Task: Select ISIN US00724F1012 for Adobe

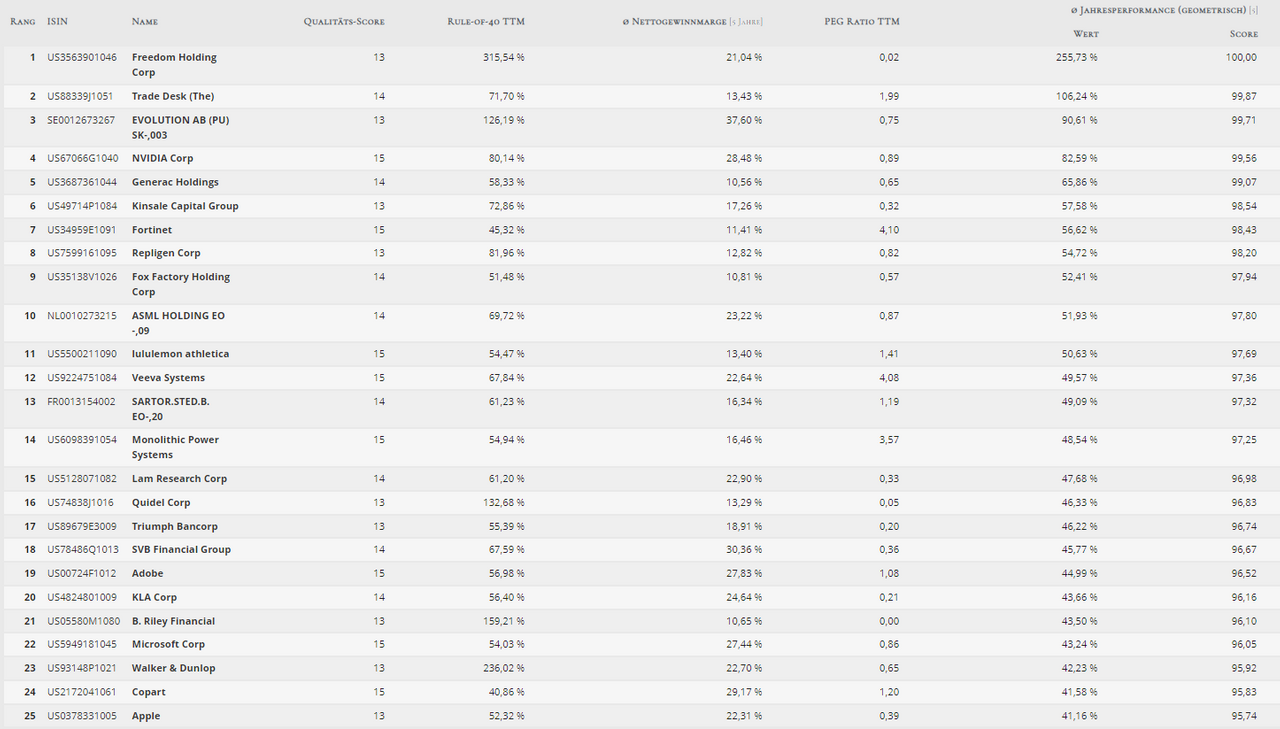Action: (82, 573)
